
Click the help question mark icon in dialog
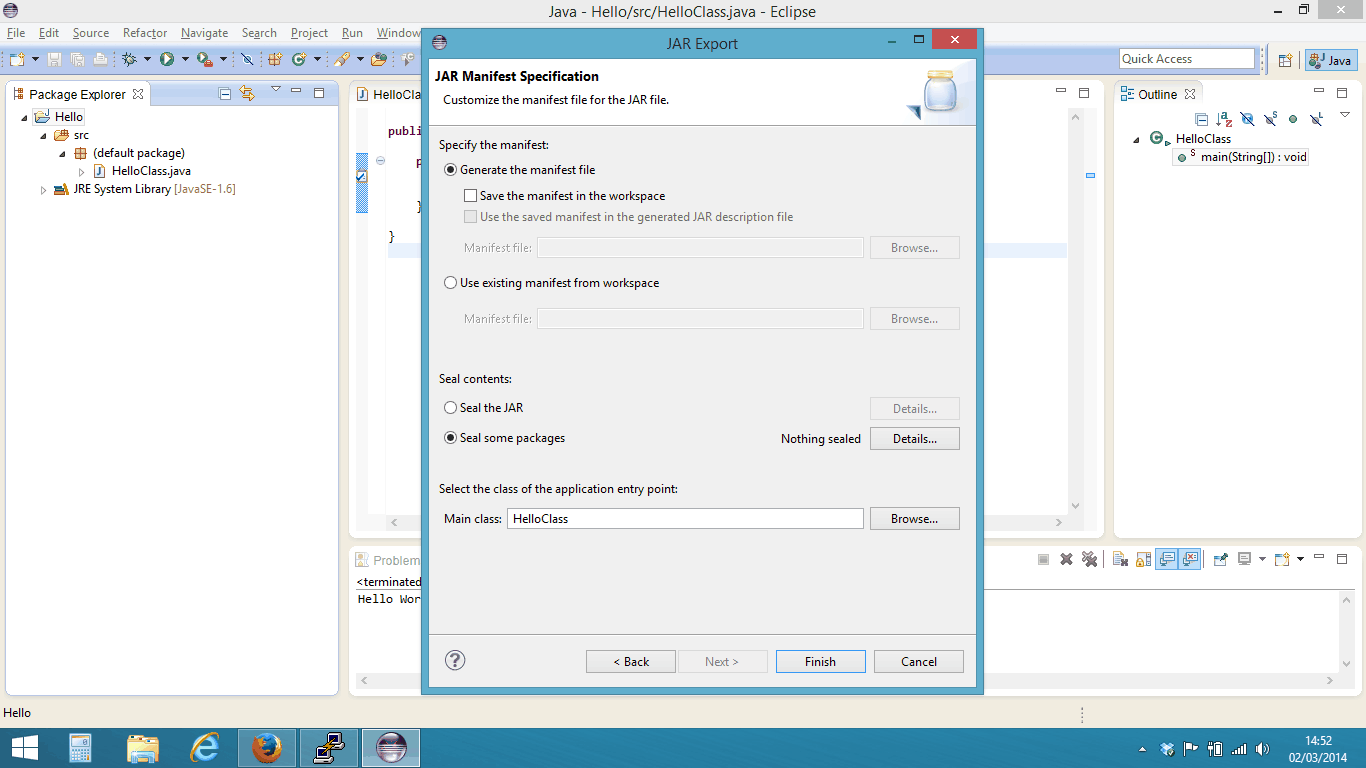coord(455,660)
